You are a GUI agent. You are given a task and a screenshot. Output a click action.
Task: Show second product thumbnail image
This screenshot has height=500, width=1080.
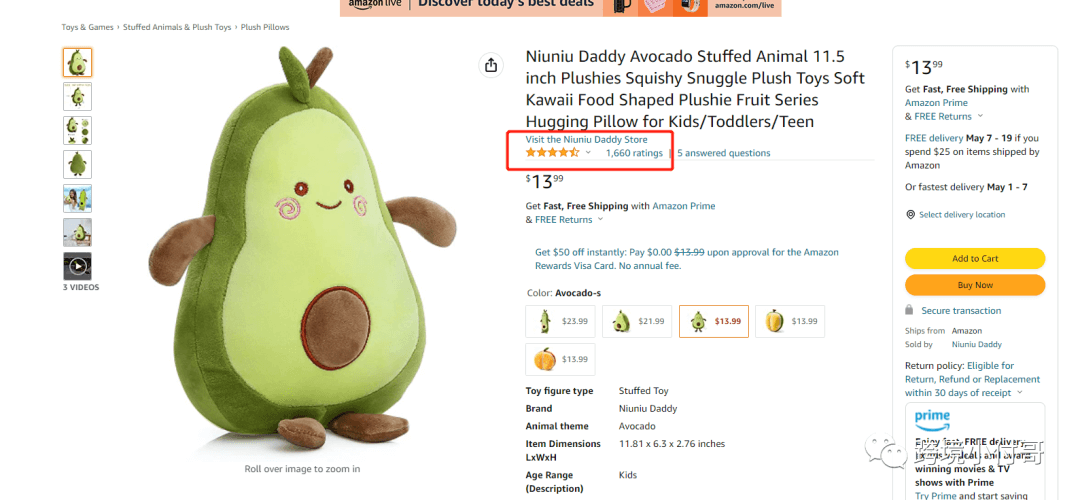(78, 97)
